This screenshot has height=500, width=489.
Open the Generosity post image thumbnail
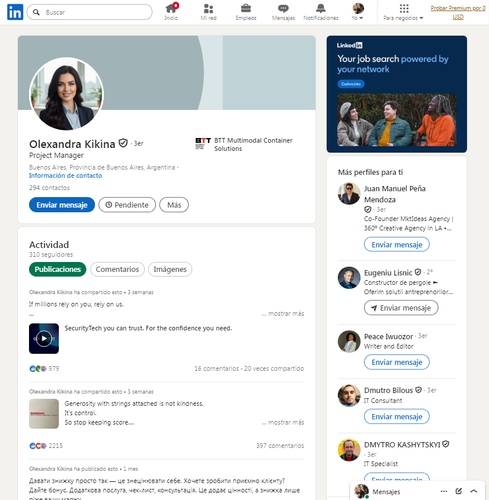click(x=44, y=414)
